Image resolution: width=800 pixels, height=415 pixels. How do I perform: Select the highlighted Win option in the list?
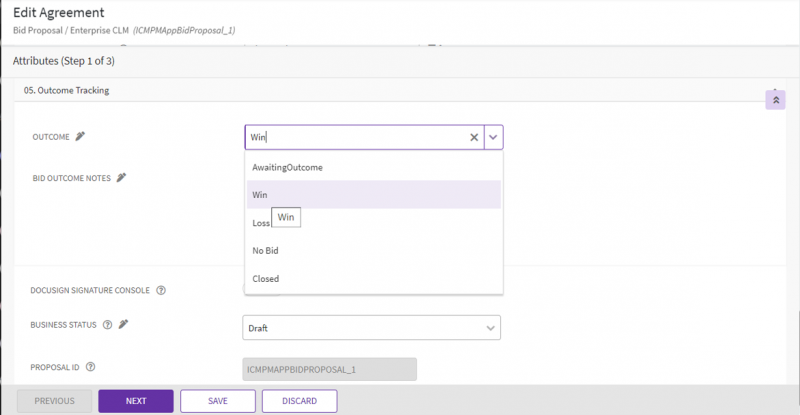pyautogui.click(x=374, y=194)
